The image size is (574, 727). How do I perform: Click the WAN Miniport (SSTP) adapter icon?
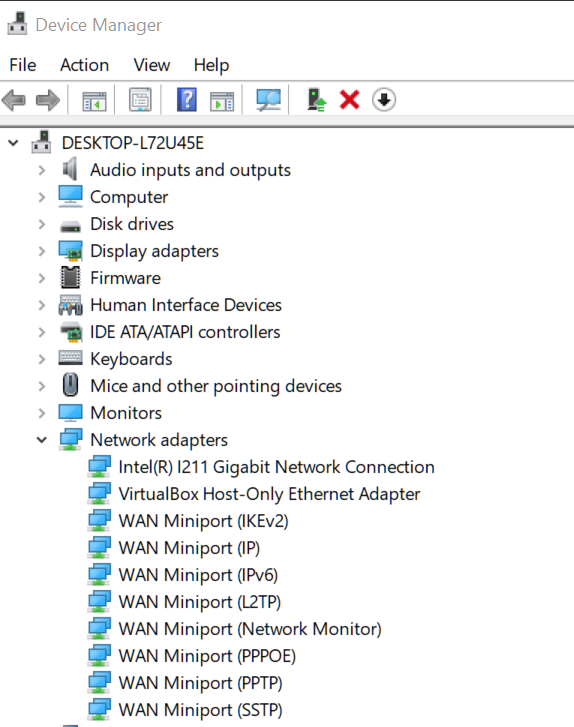point(99,709)
